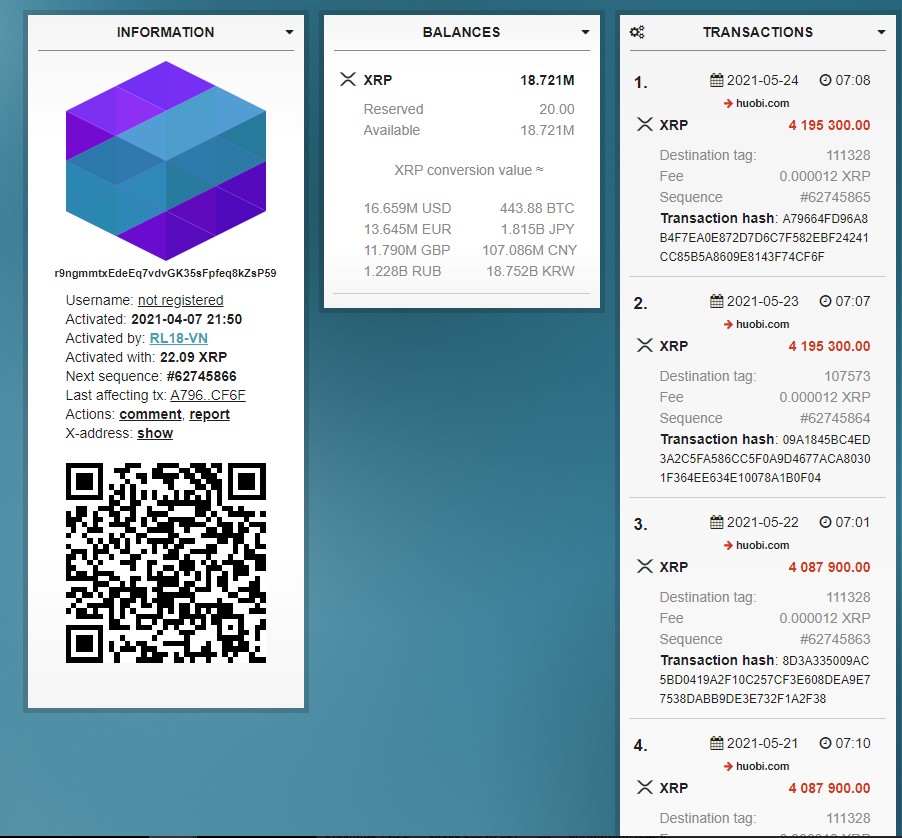Viewport: 902px width, 838px height.
Task: Click the comment action link
Action: pyautogui.click(x=150, y=414)
